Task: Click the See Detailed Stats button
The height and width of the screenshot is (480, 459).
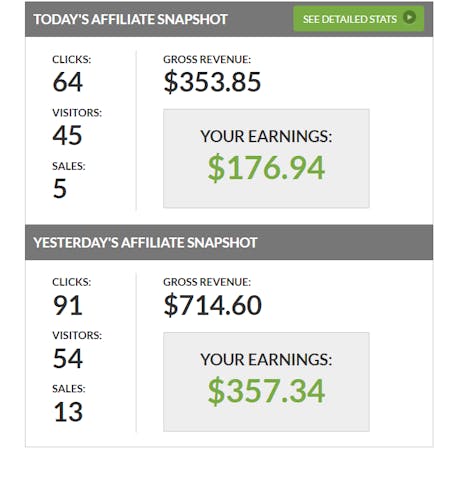Action: (358, 19)
